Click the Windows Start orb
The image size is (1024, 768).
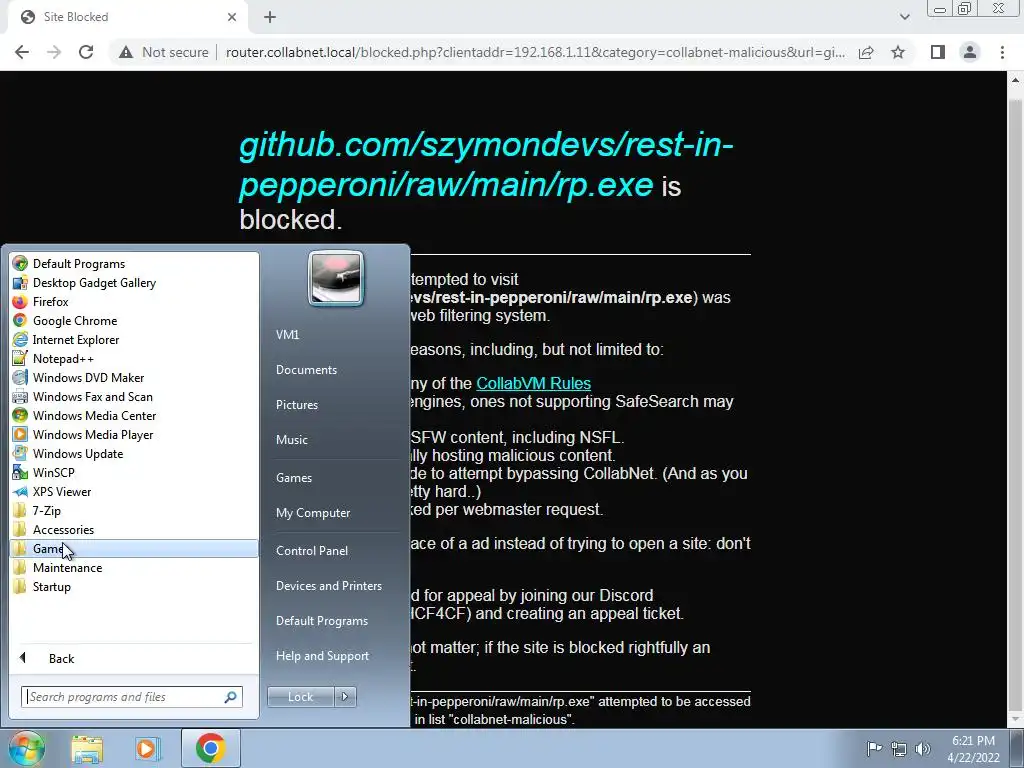click(25, 748)
